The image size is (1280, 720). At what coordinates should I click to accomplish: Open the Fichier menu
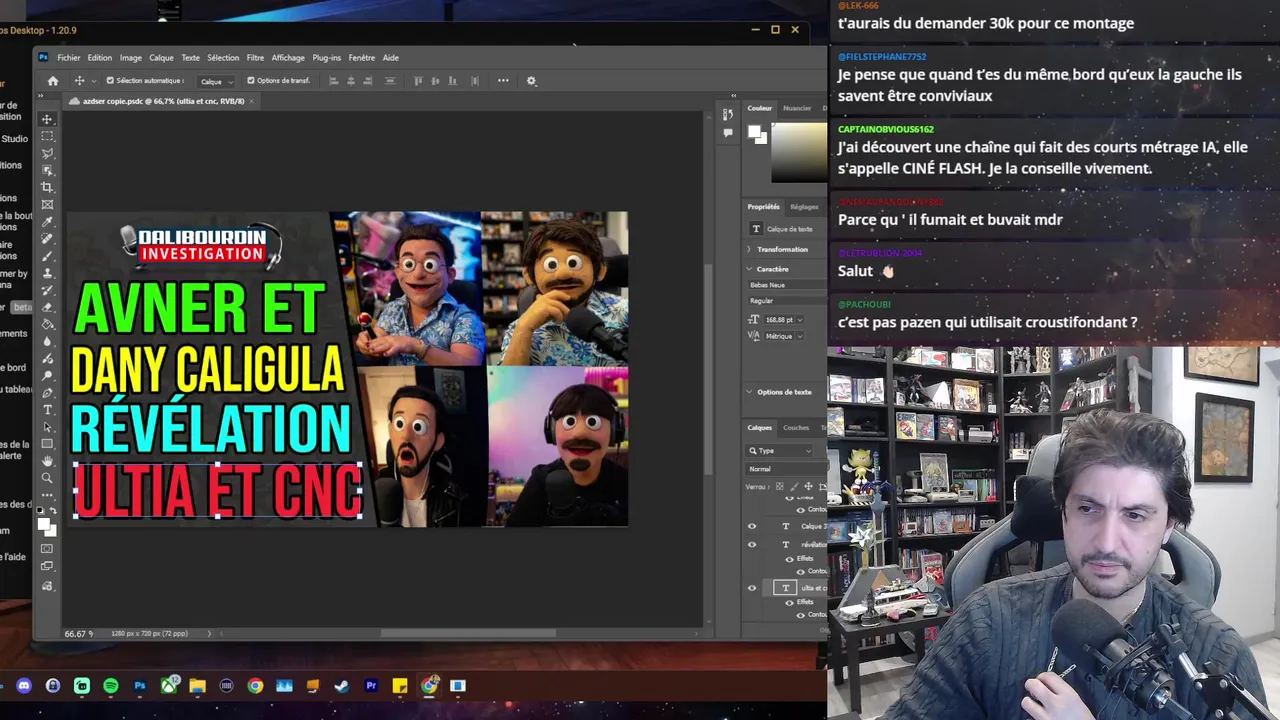pos(69,58)
